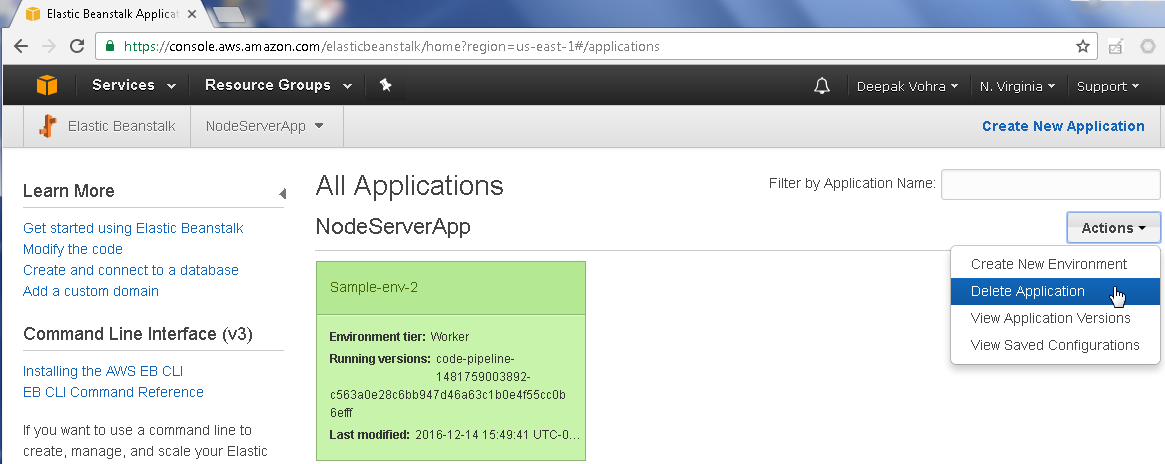Screen dimensions: 1165x464
Task: Click the browser forward arrow
Action: point(49,46)
